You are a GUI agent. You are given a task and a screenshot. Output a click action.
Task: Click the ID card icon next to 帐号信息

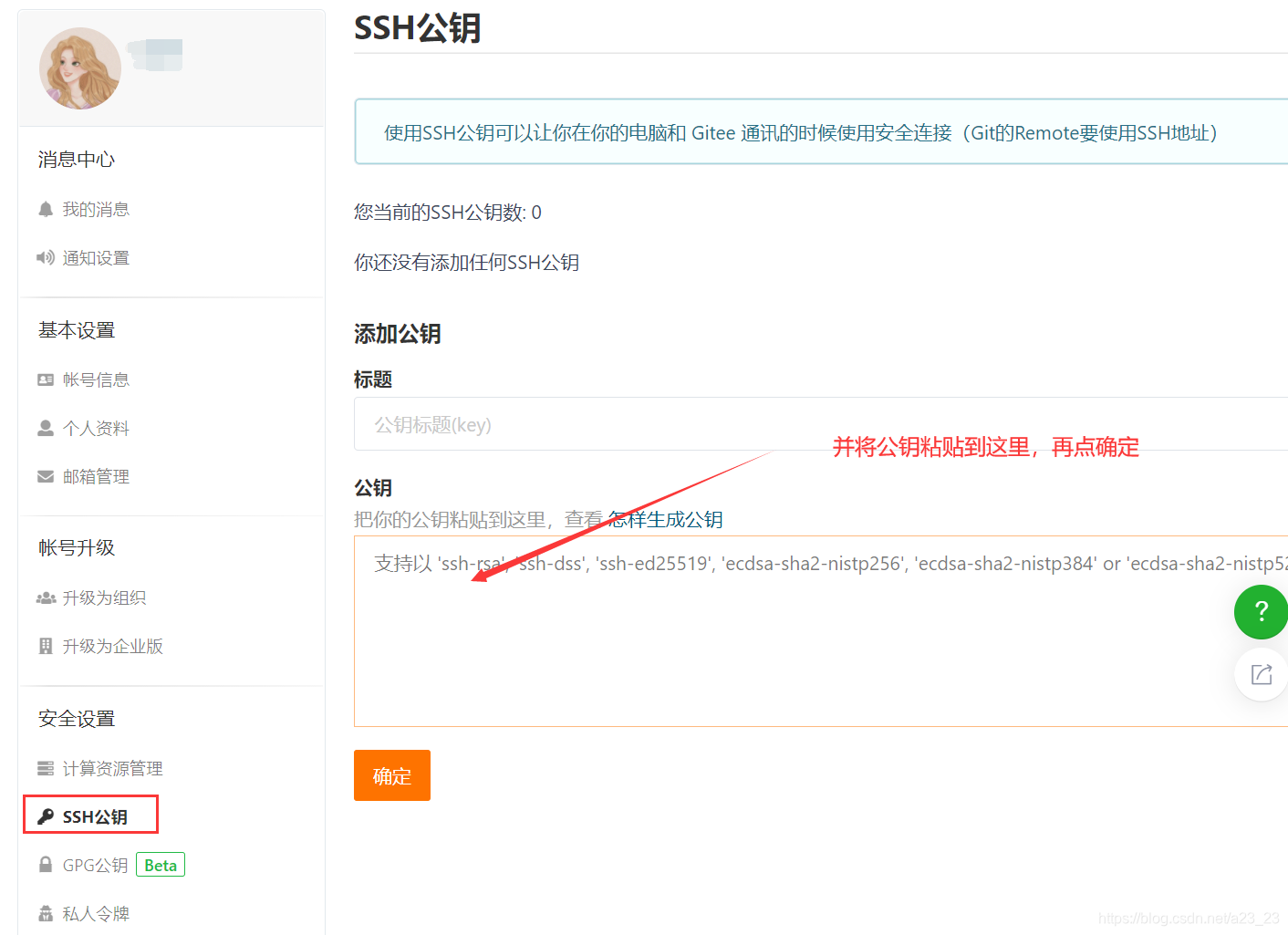pos(45,379)
